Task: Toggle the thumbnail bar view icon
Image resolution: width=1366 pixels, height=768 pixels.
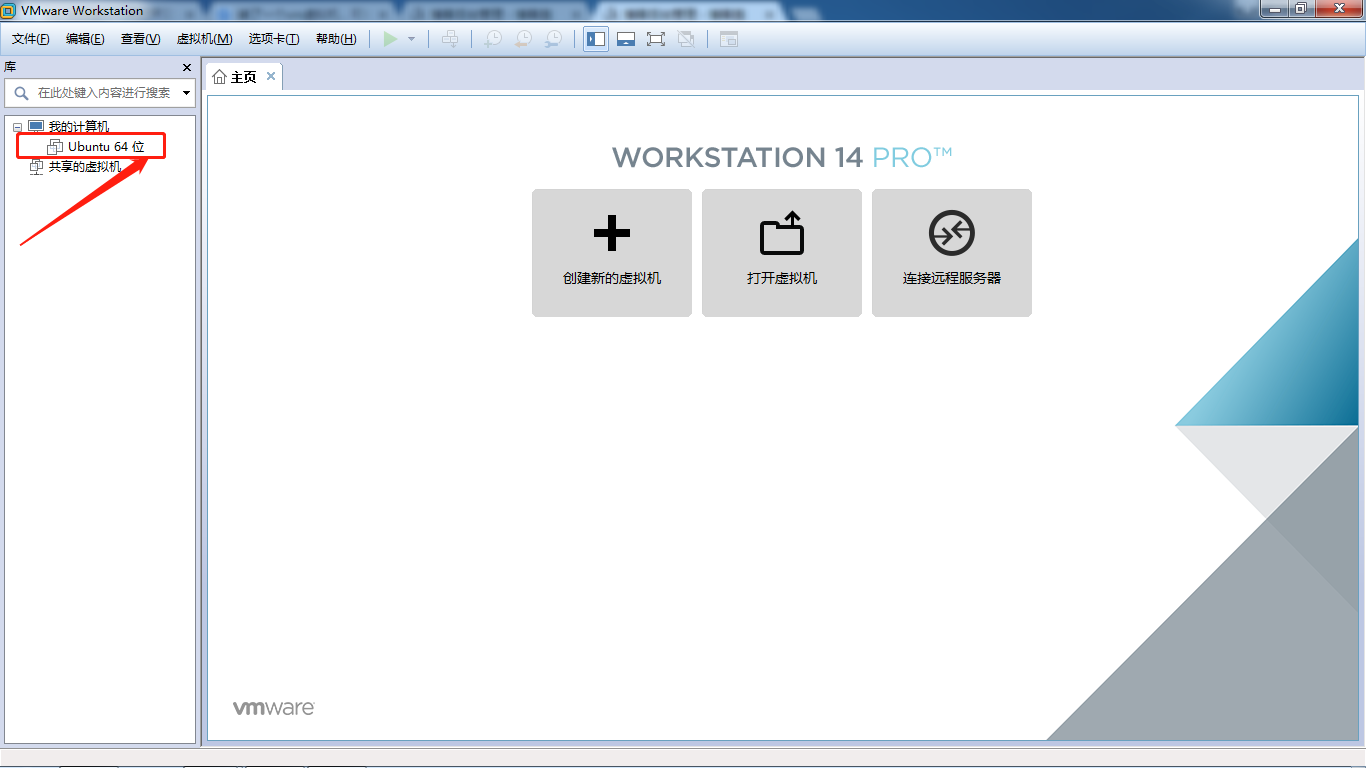Action: click(626, 39)
